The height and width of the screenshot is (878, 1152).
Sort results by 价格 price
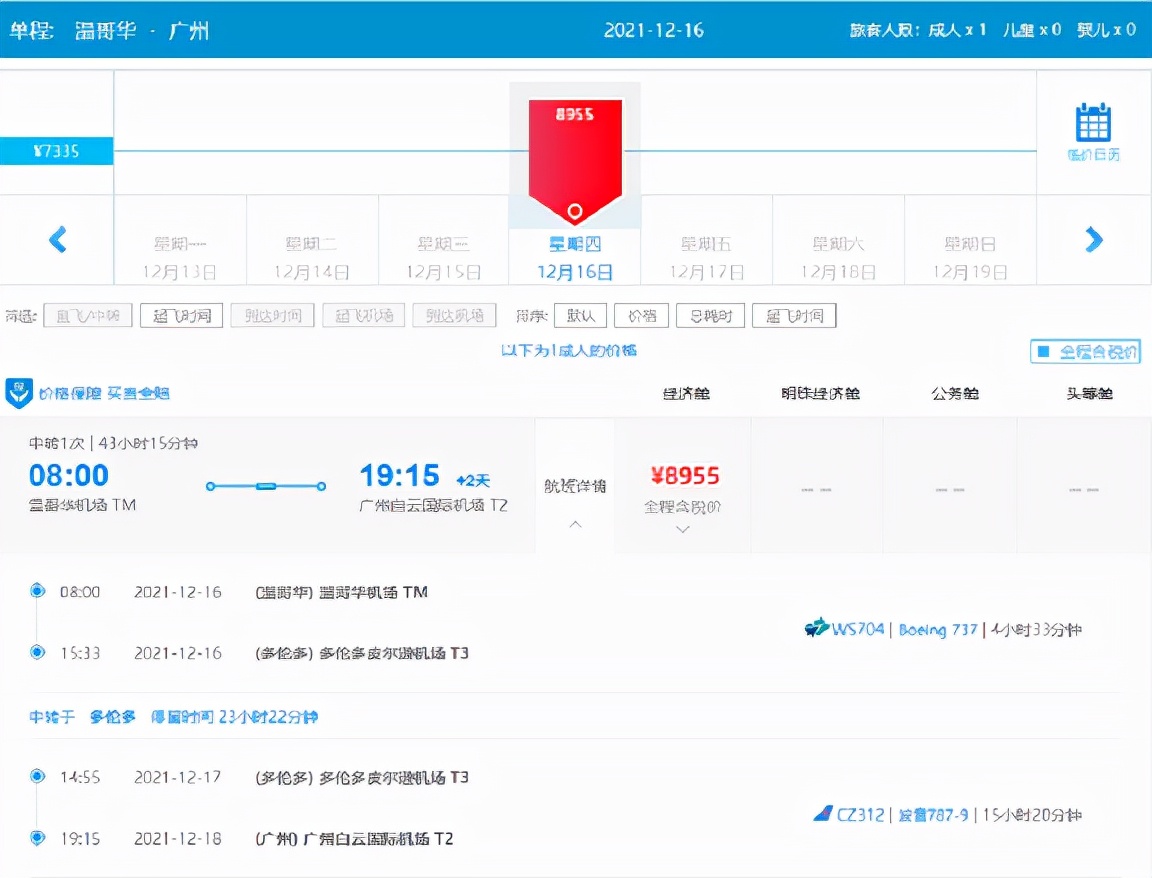tap(641, 315)
